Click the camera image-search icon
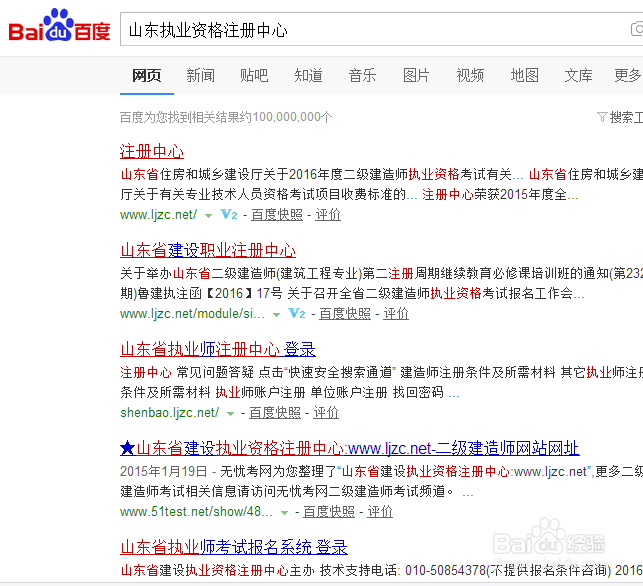The height and width of the screenshot is (586, 643). 637,29
